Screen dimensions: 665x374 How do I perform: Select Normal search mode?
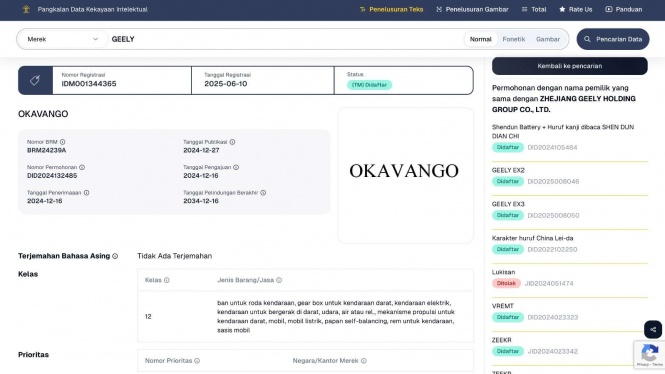point(480,39)
